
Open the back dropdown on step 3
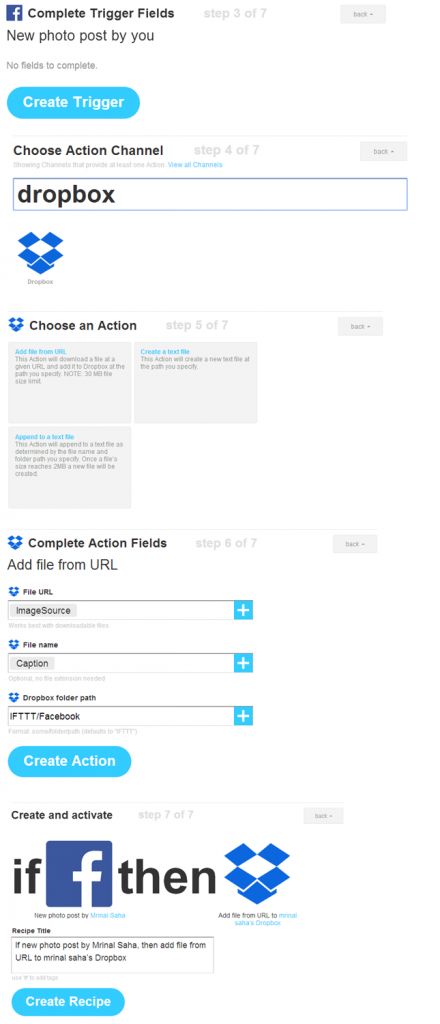363,14
